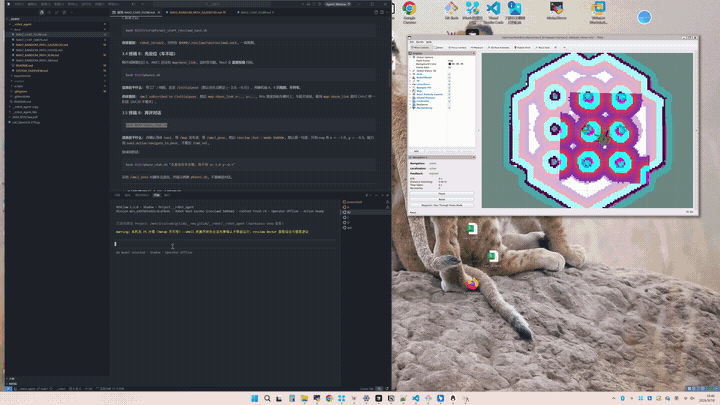Select the powershell terminal entry

point(366,202)
